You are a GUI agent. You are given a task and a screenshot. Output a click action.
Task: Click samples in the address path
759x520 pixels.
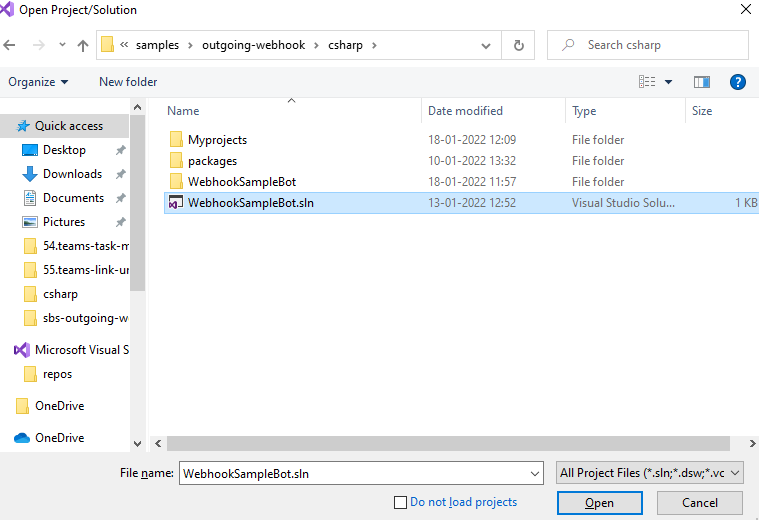click(x=157, y=45)
